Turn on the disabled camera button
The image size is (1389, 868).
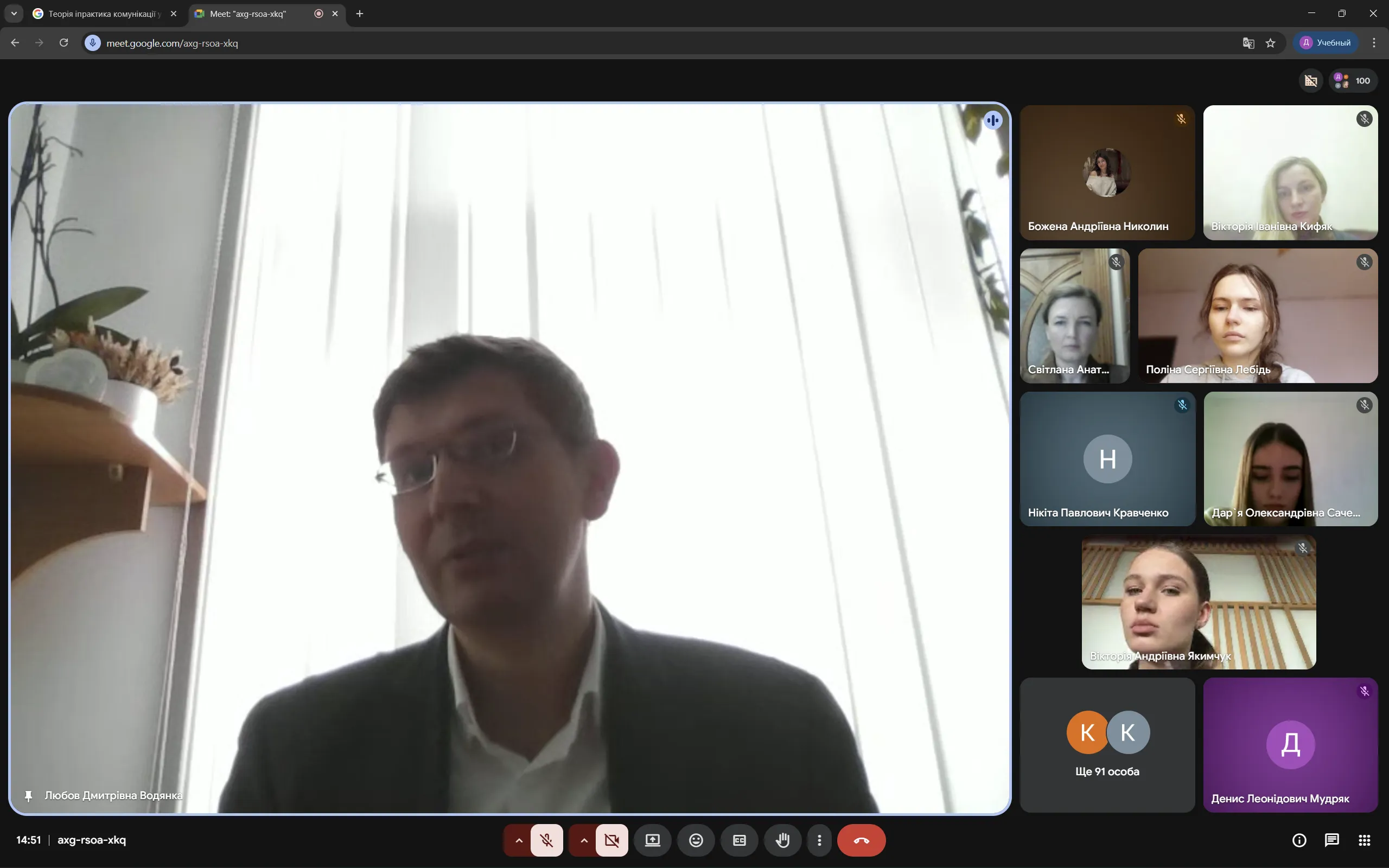pos(612,840)
